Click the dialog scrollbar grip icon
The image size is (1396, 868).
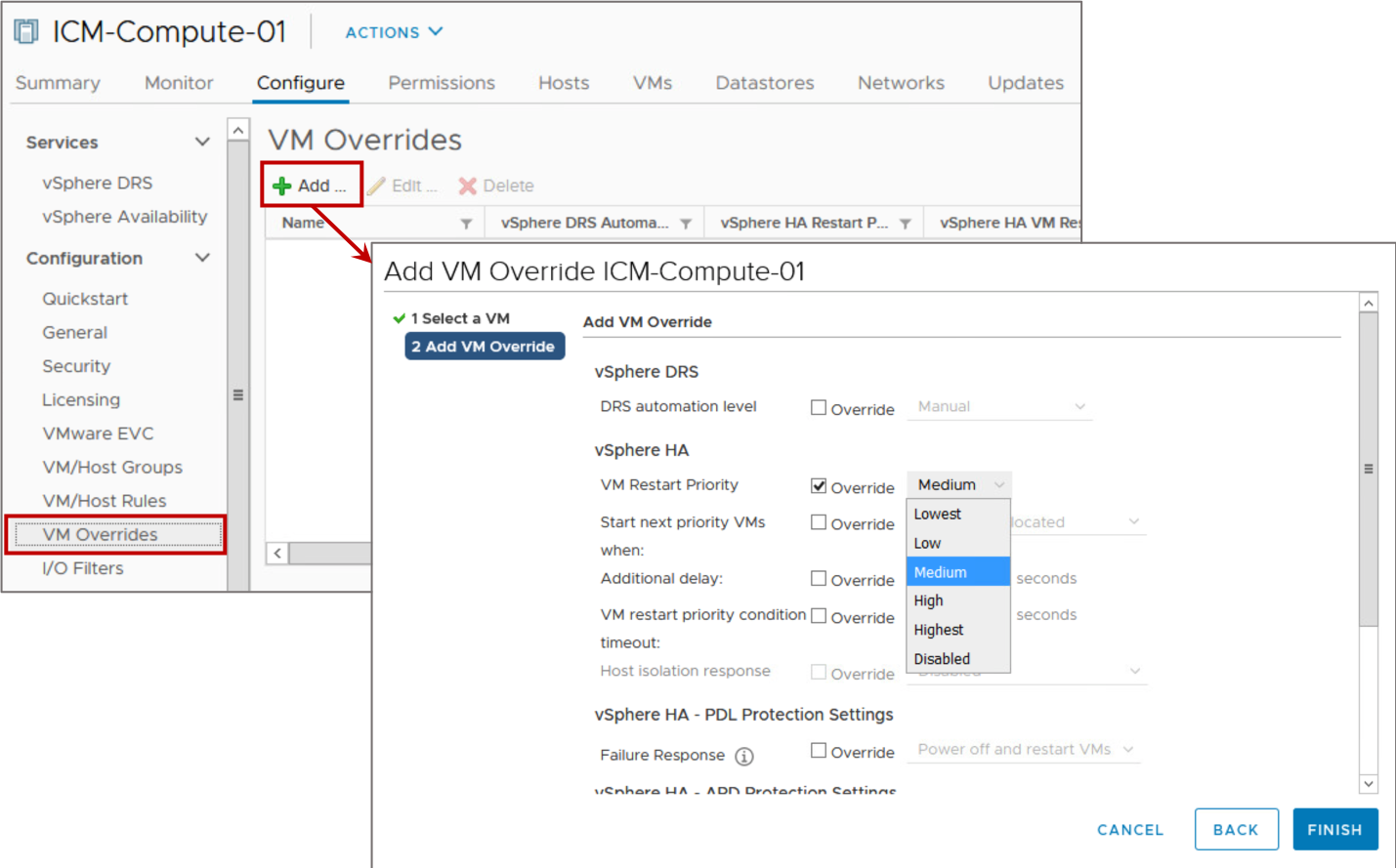(1369, 469)
